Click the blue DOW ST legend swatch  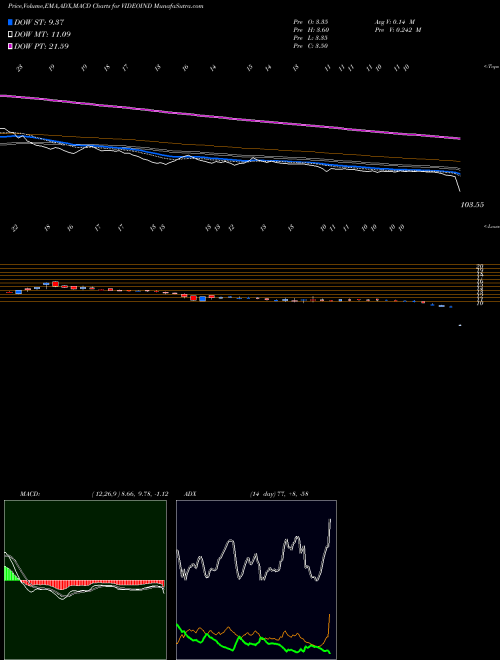click(11, 23)
